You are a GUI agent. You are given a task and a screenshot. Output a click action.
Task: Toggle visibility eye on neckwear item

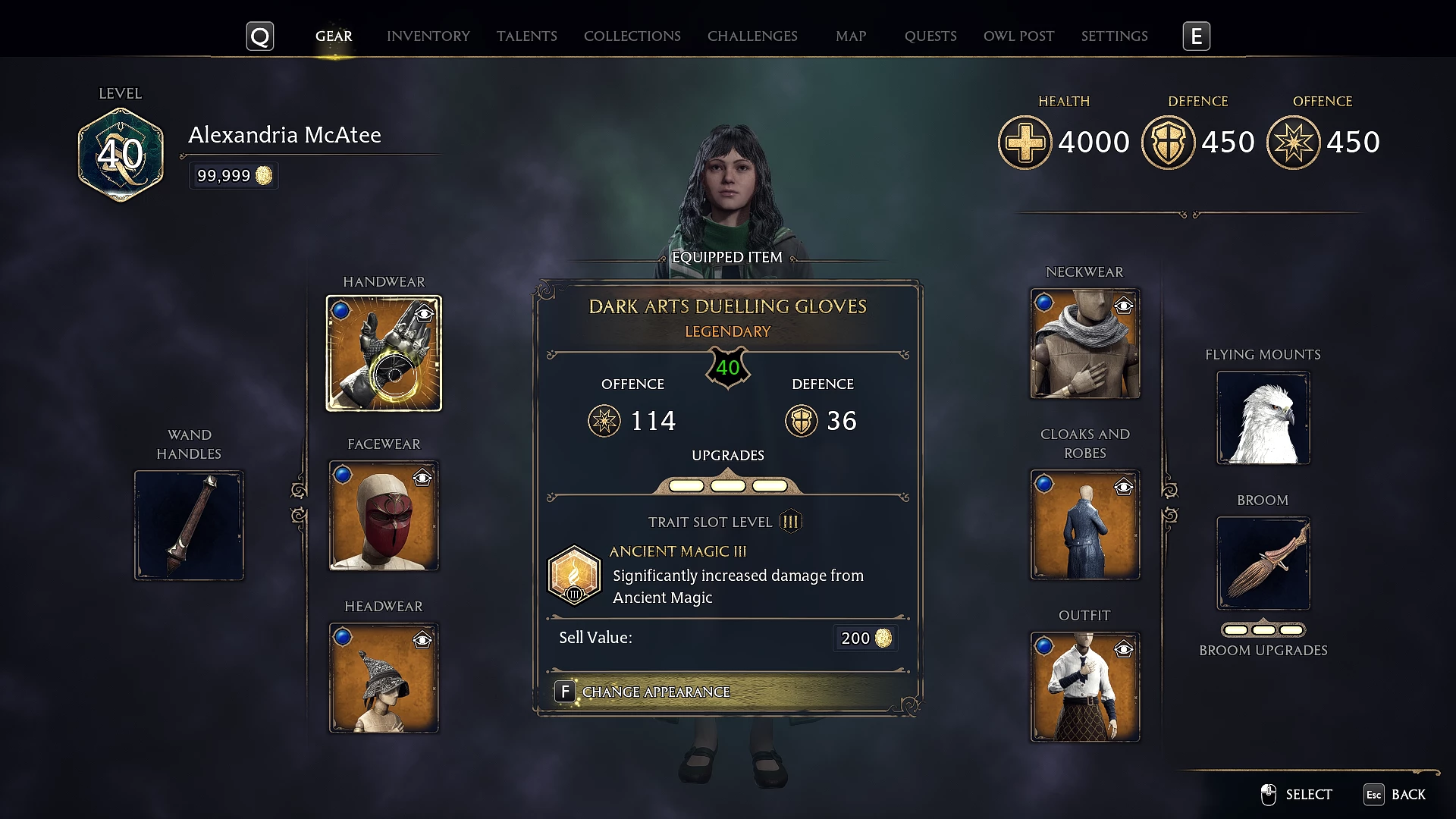pos(1124,306)
